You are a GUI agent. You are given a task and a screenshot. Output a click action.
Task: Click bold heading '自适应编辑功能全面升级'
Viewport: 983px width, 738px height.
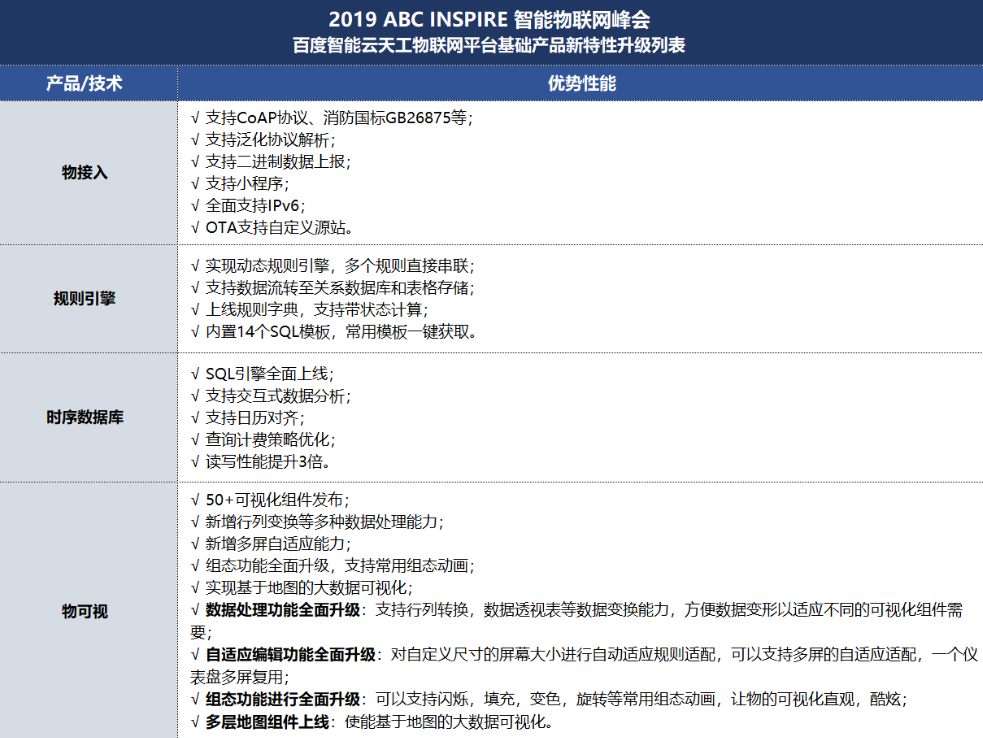290,655
